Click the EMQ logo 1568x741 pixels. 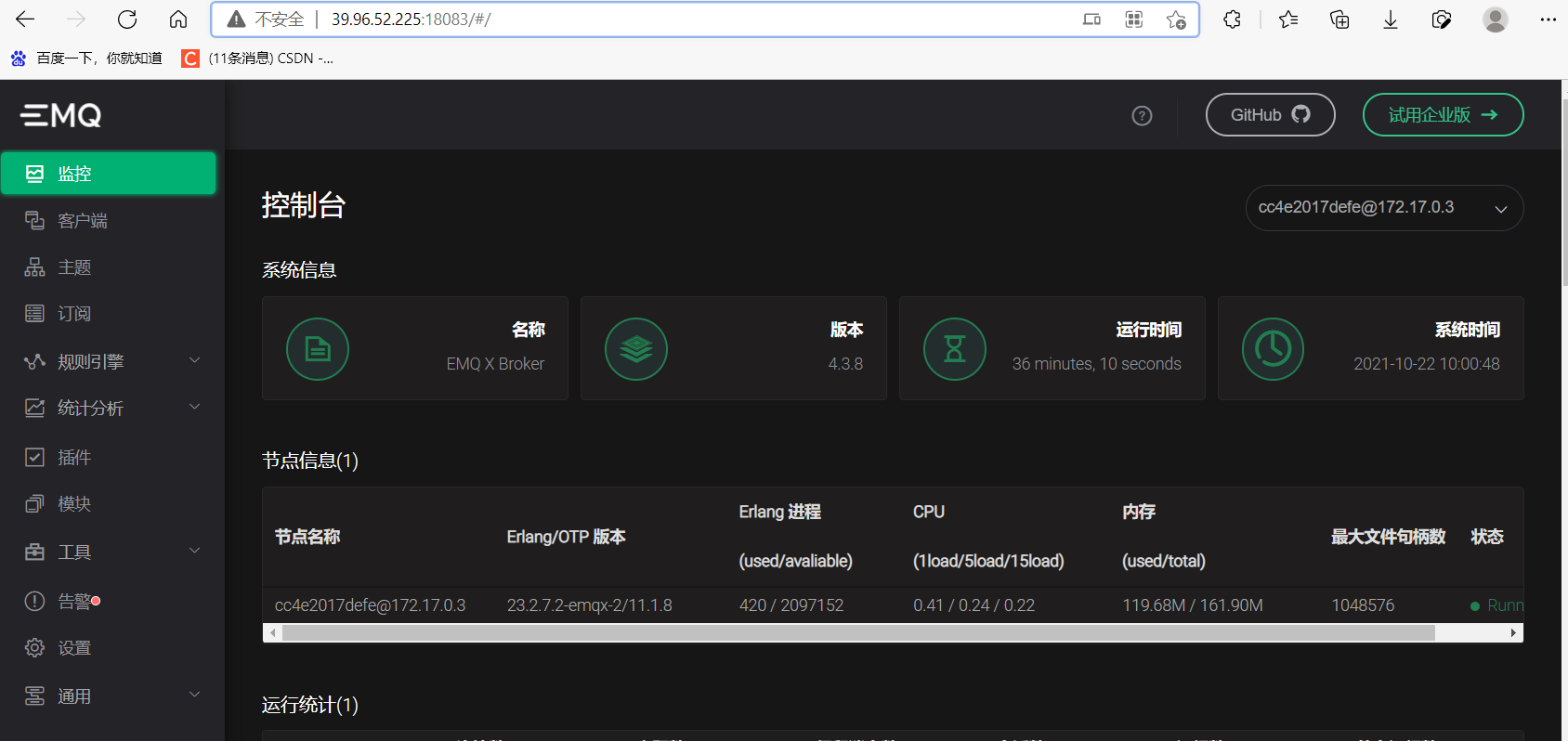click(61, 115)
